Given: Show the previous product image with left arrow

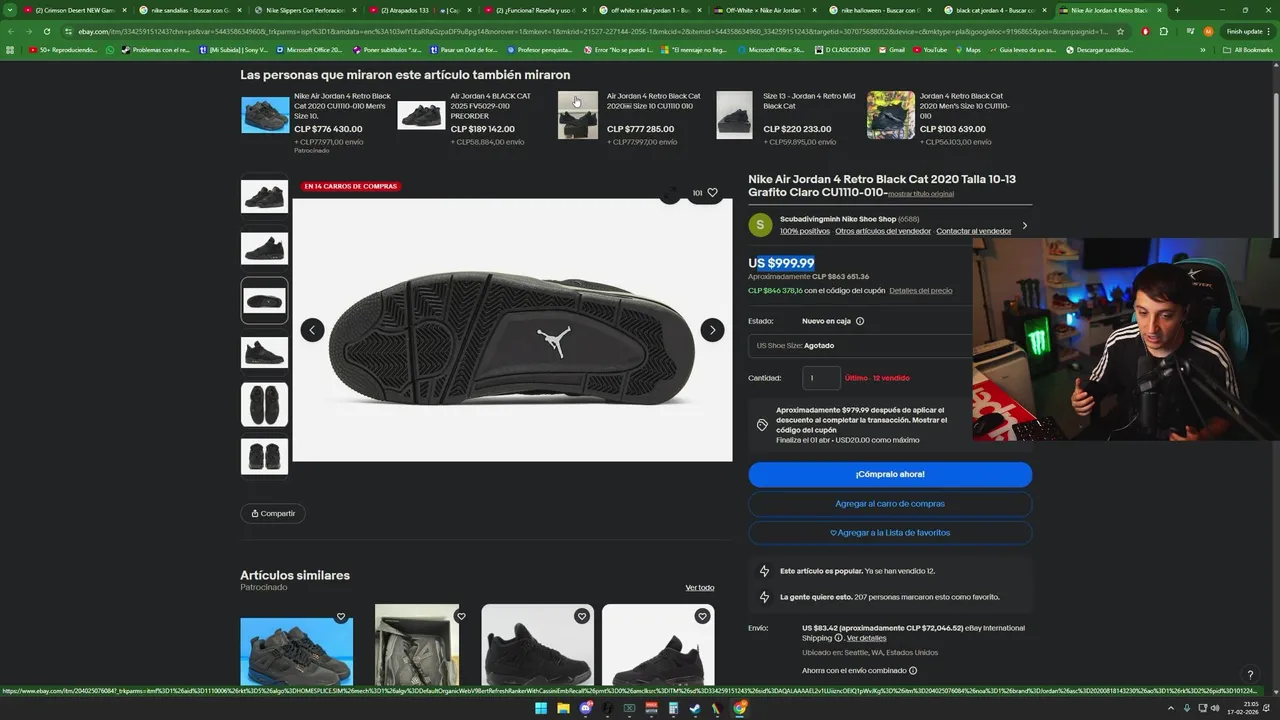Looking at the screenshot, I should tap(312, 330).
